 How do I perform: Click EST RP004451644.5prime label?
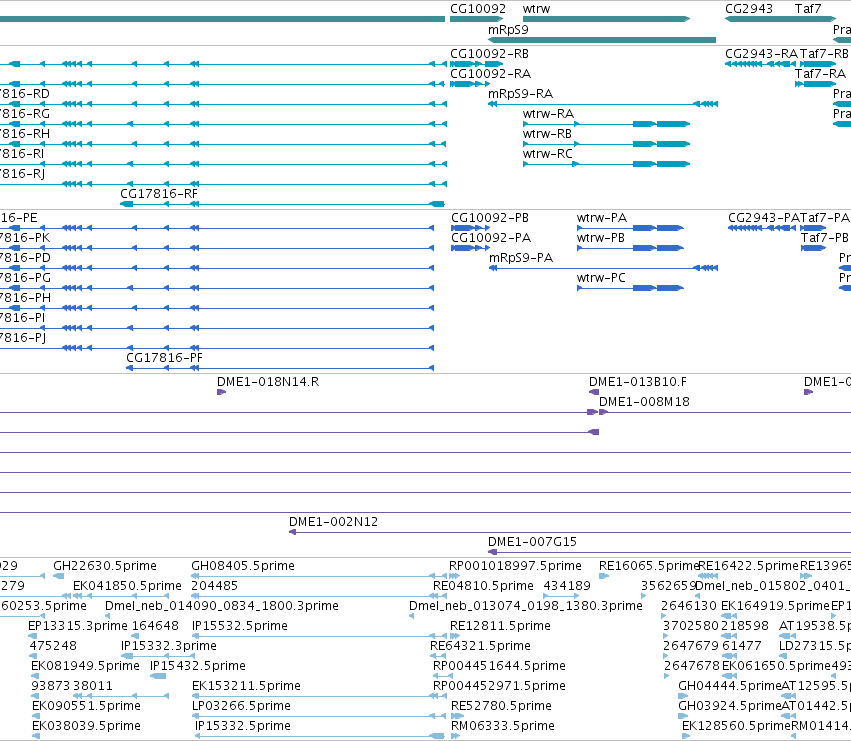[x=499, y=666]
